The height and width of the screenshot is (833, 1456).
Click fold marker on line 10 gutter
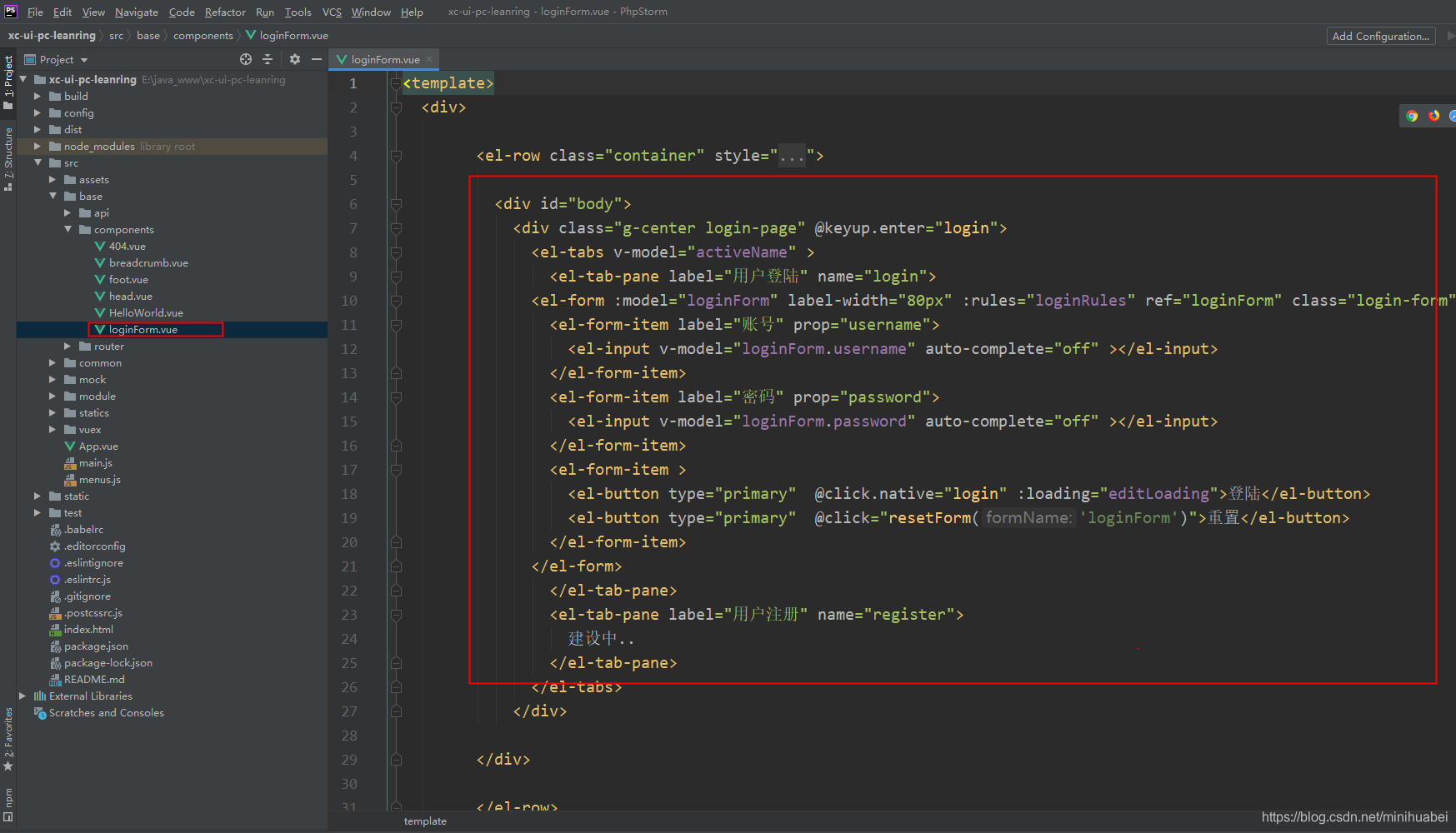(x=396, y=301)
